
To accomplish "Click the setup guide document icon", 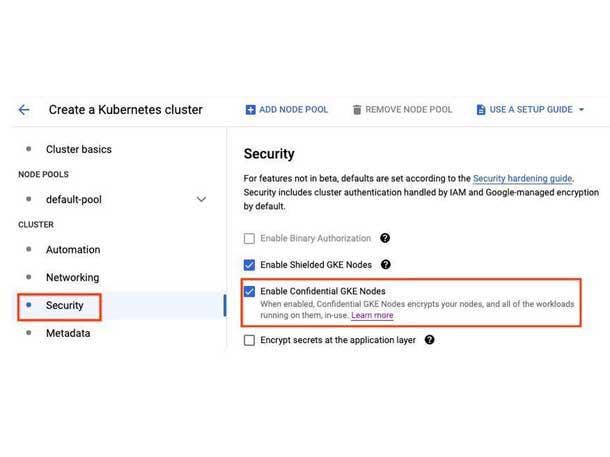I will [x=481, y=110].
